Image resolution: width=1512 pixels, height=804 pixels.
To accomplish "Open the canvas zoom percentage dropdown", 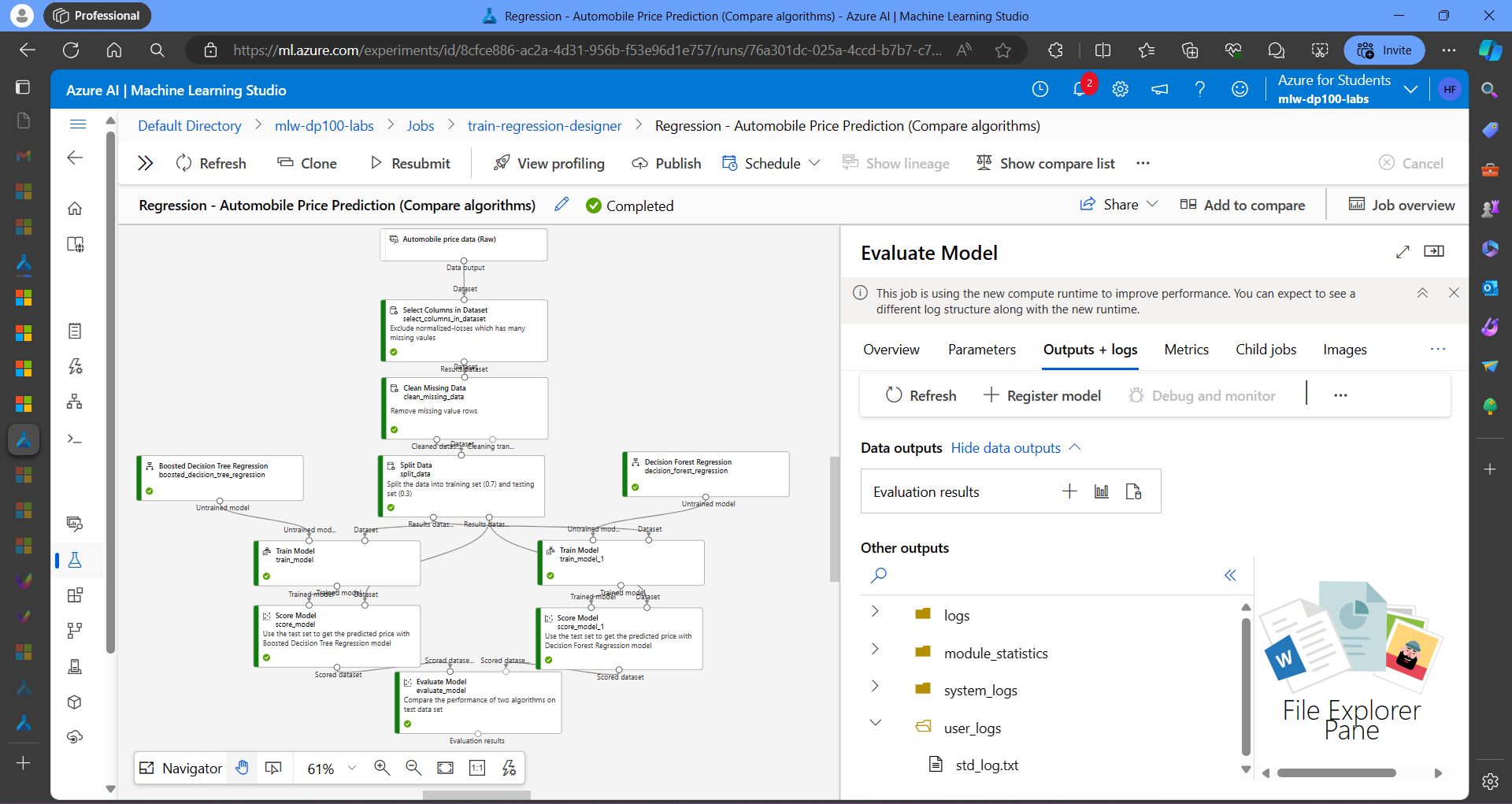I will click(x=332, y=768).
